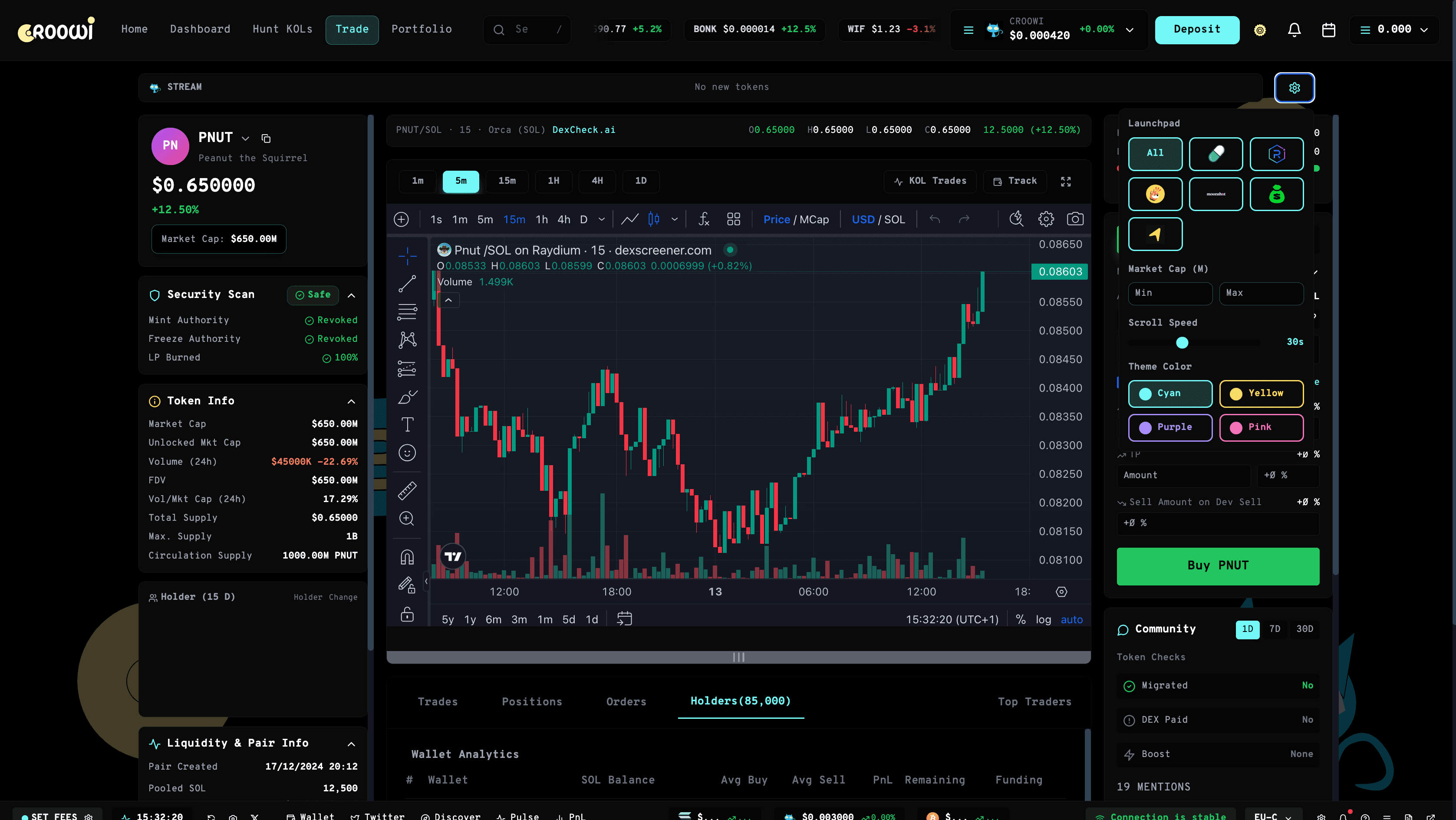Image resolution: width=1456 pixels, height=820 pixels.
Task: Copy PNUT token address icon
Action: (x=266, y=139)
